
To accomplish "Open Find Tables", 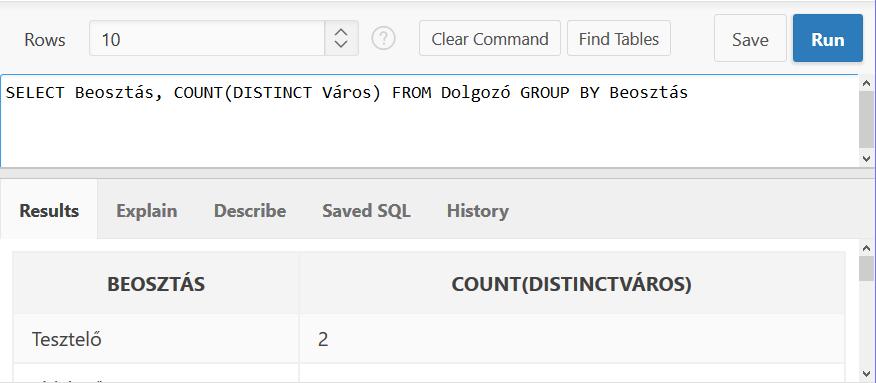I will [619, 39].
